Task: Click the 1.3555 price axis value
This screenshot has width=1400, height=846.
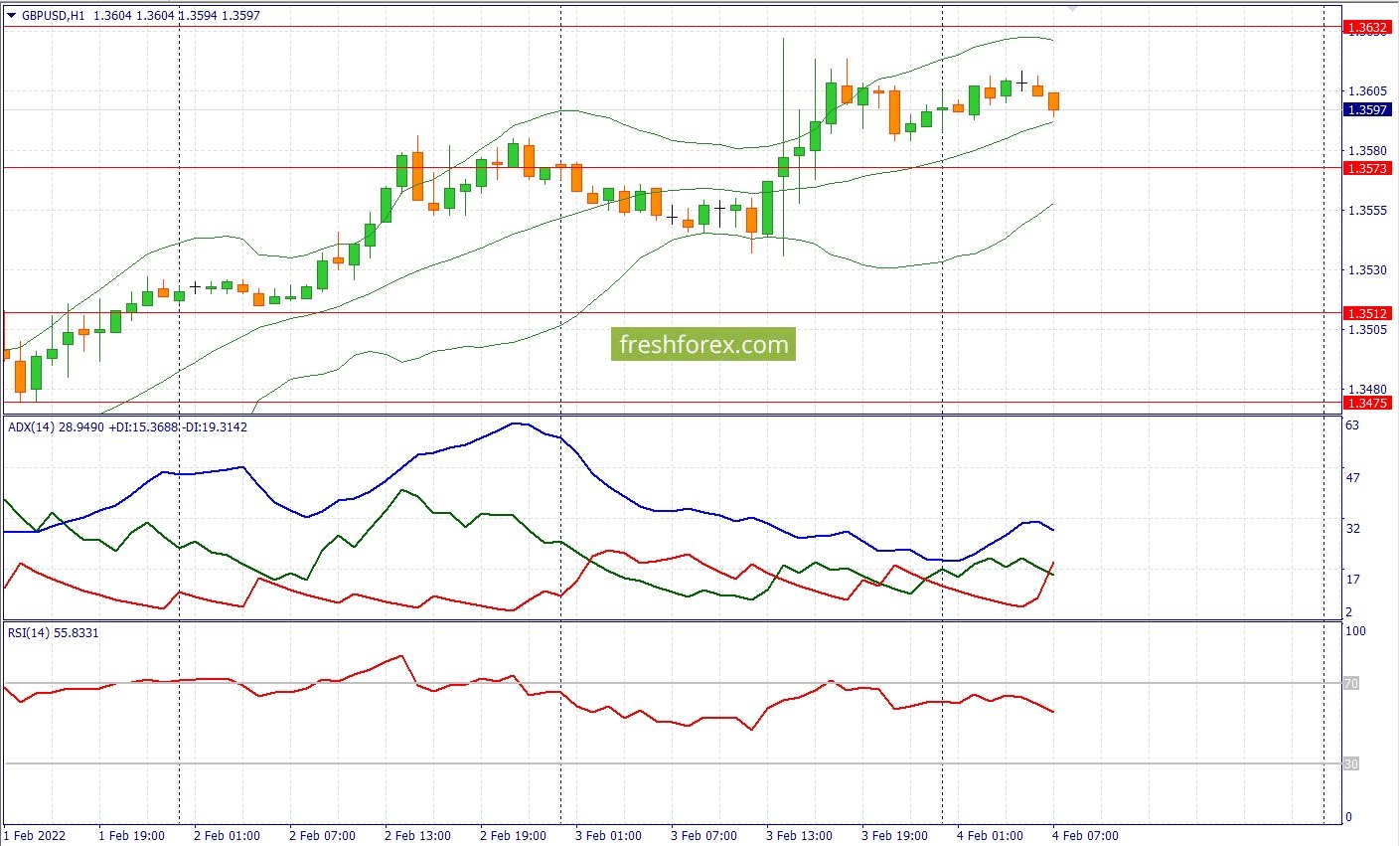Action: [x=1367, y=211]
